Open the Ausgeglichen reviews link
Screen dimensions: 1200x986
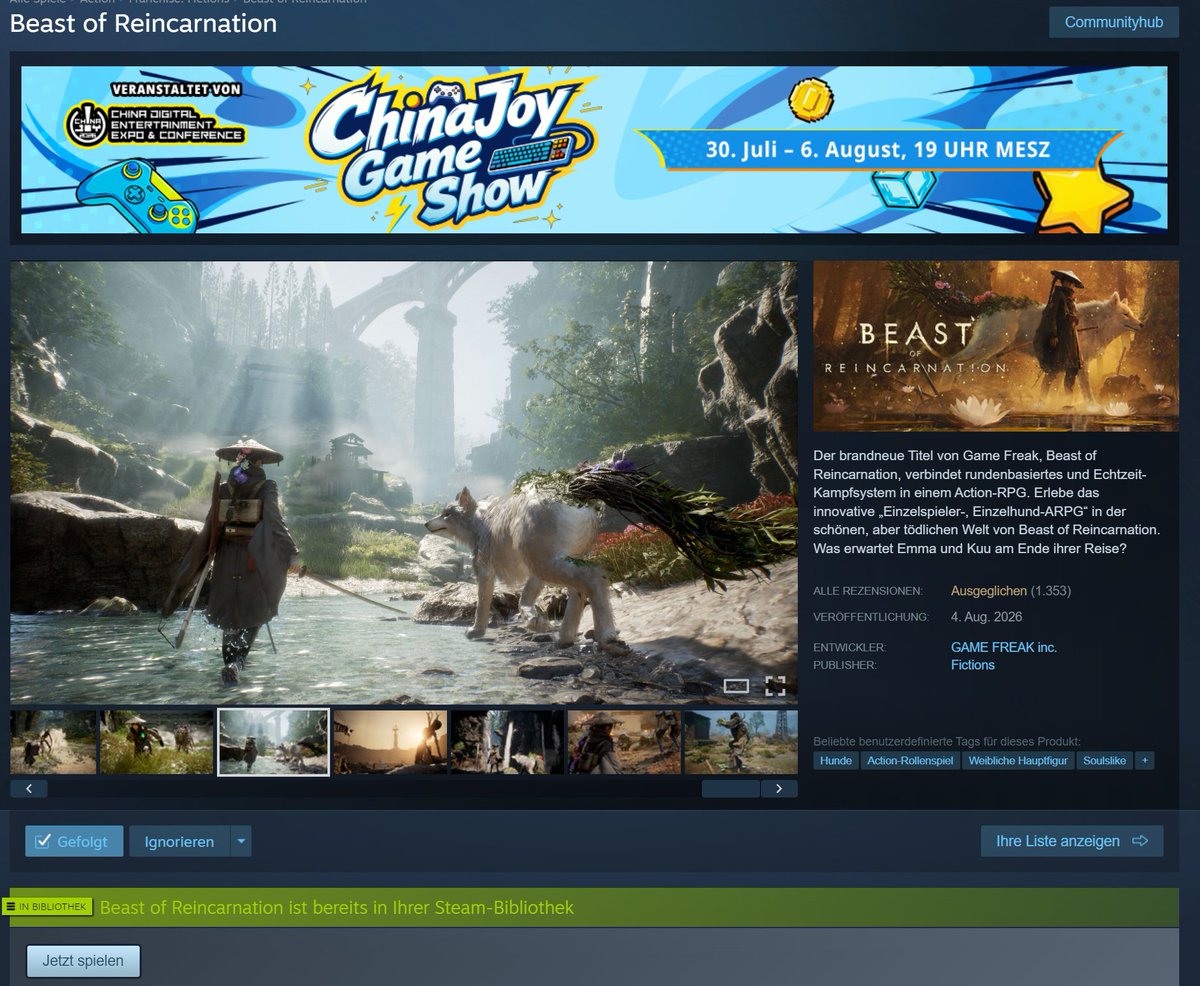(989, 591)
